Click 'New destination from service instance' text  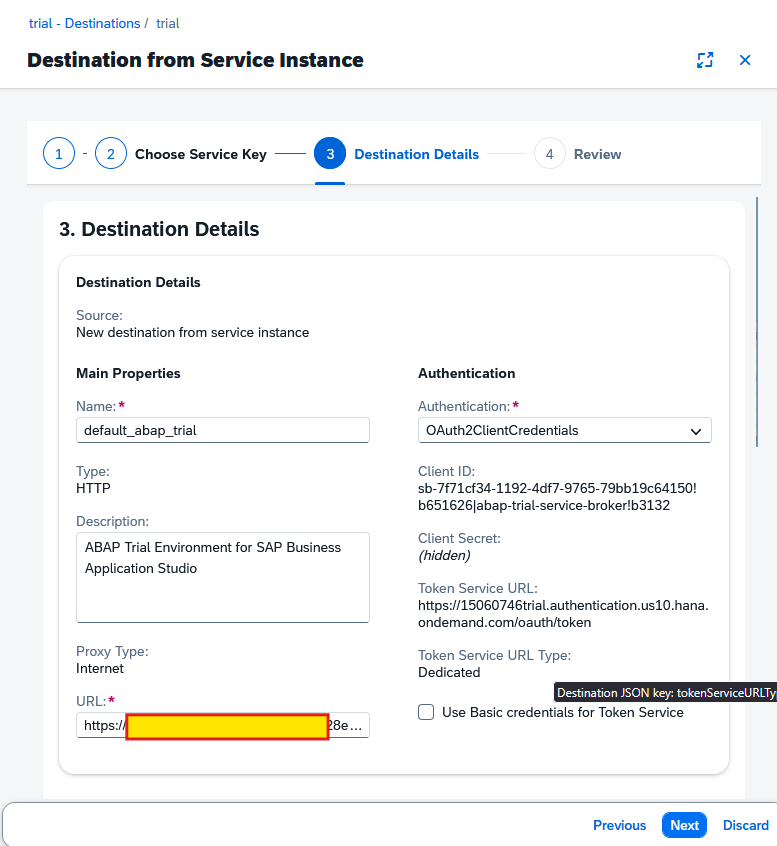(193, 332)
